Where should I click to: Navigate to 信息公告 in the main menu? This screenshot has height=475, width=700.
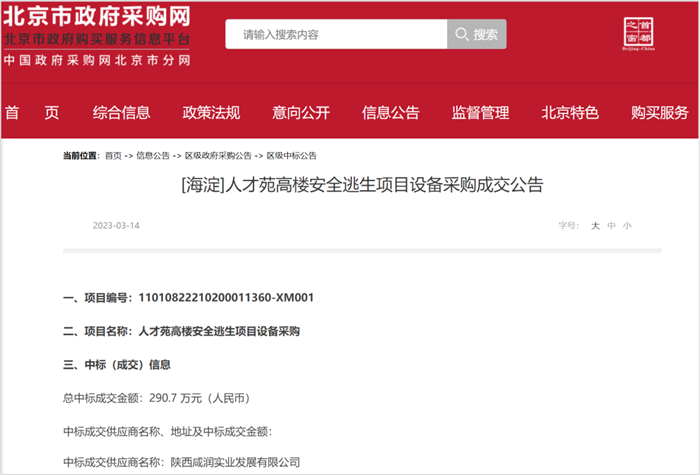click(390, 112)
